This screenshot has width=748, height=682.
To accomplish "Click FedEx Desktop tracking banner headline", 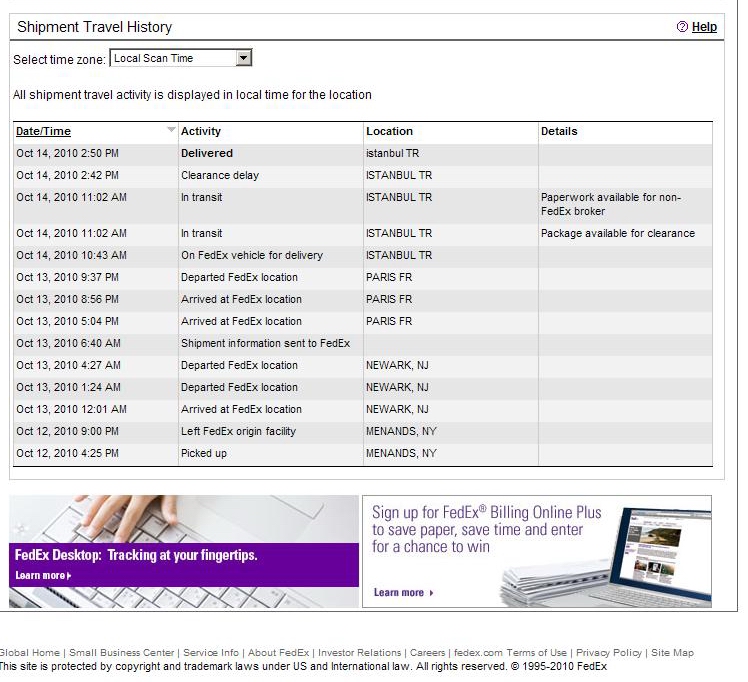I will coord(136,555).
